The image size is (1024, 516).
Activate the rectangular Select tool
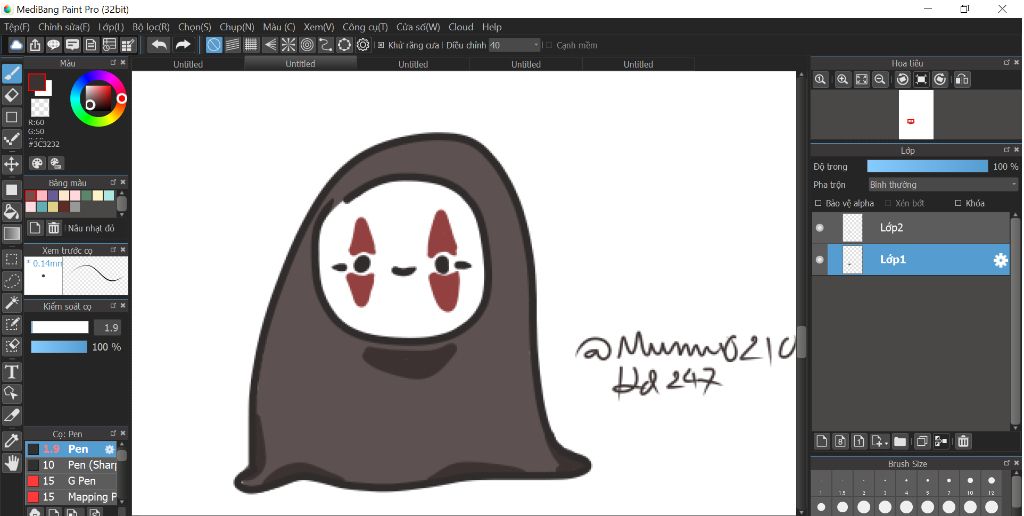[x=12, y=259]
